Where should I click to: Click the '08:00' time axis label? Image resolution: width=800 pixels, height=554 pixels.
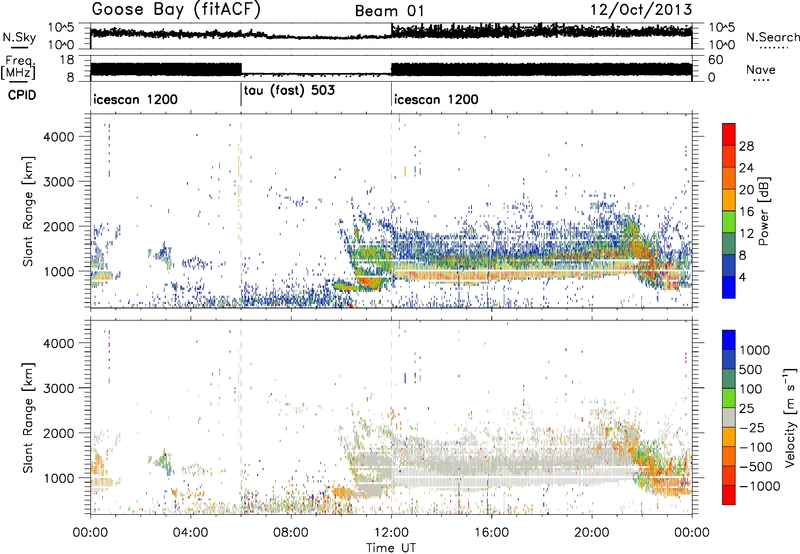click(291, 533)
